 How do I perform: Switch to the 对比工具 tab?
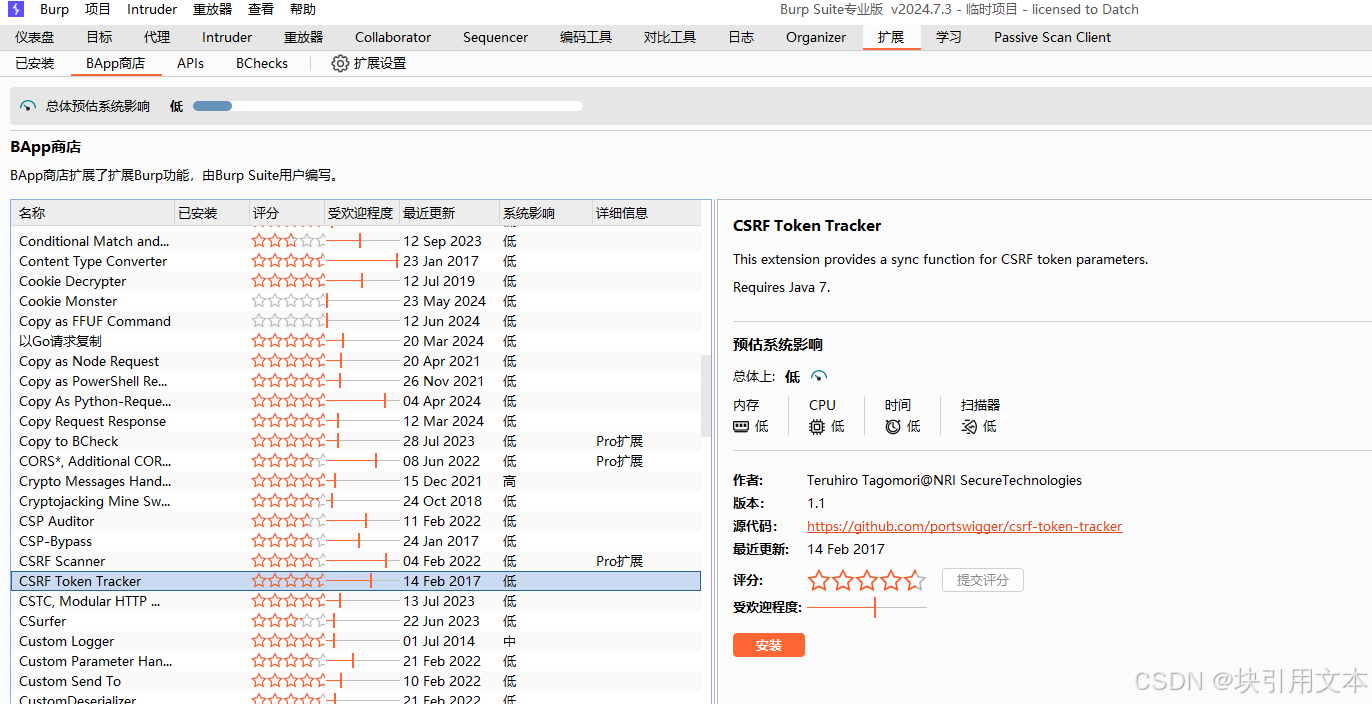pos(670,37)
